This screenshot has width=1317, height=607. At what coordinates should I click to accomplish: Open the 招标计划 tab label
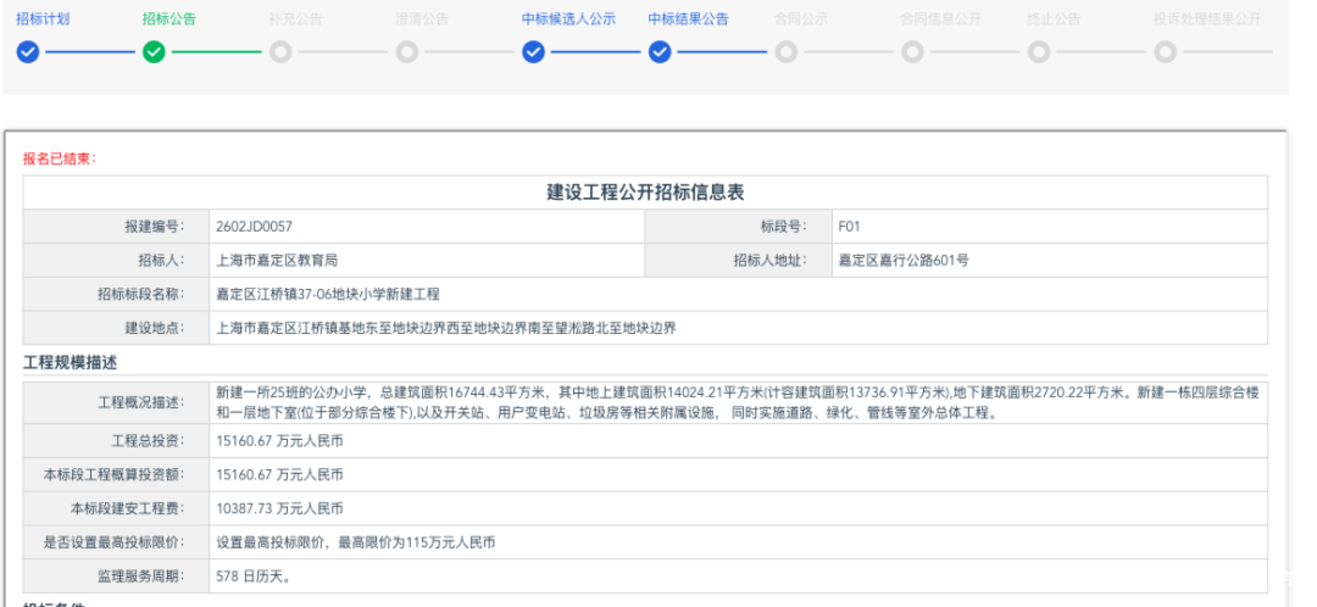pos(43,19)
